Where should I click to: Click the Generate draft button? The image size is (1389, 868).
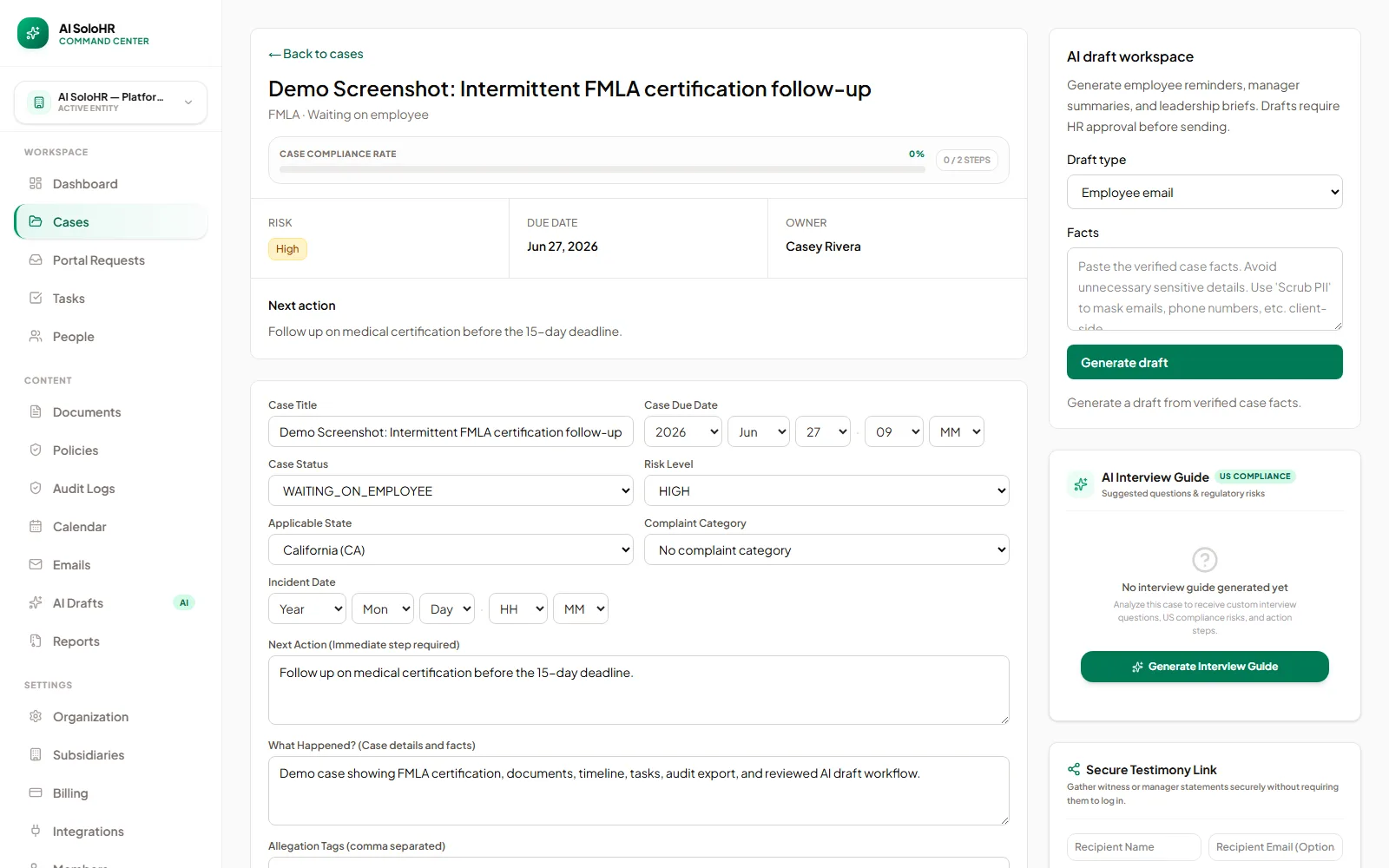click(1205, 362)
